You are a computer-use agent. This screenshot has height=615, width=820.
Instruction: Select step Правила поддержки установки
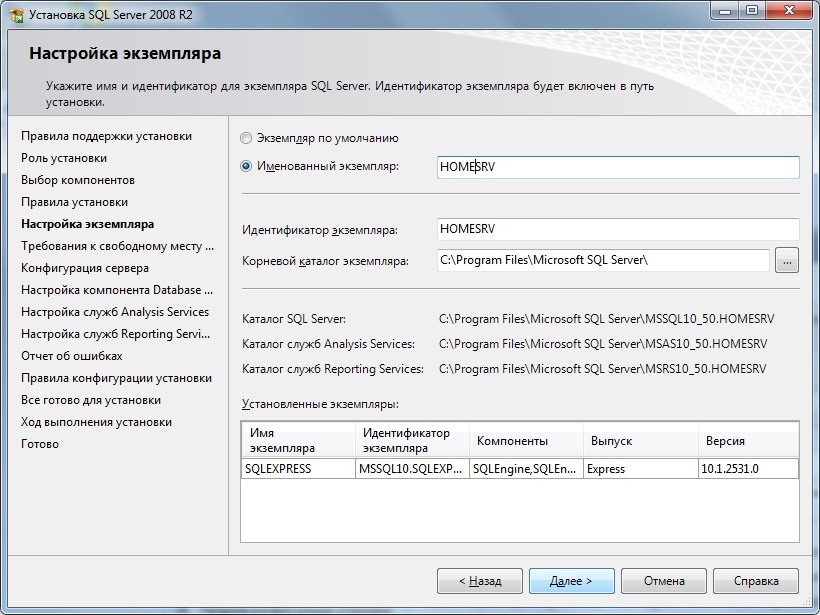[x=107, y=136]
